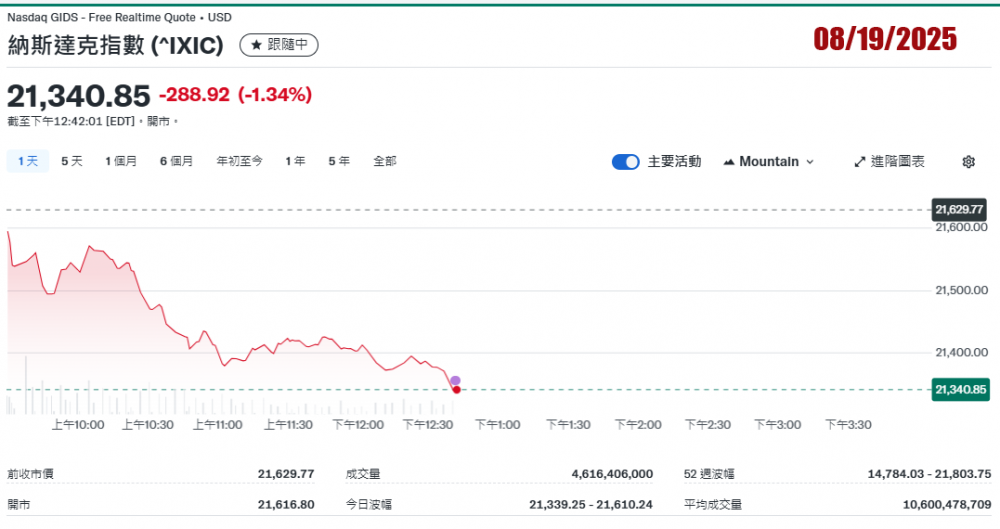Click the dark 21,629.77 previous close label
1000x529 pixels.
[960, 210]
